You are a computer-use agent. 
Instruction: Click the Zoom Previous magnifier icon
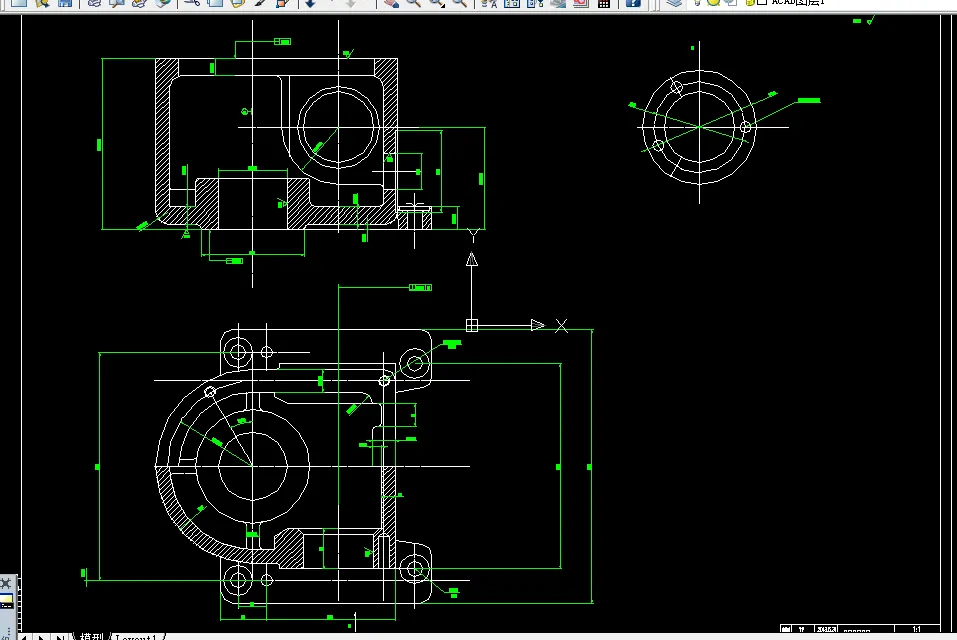[x=460, y=2]
